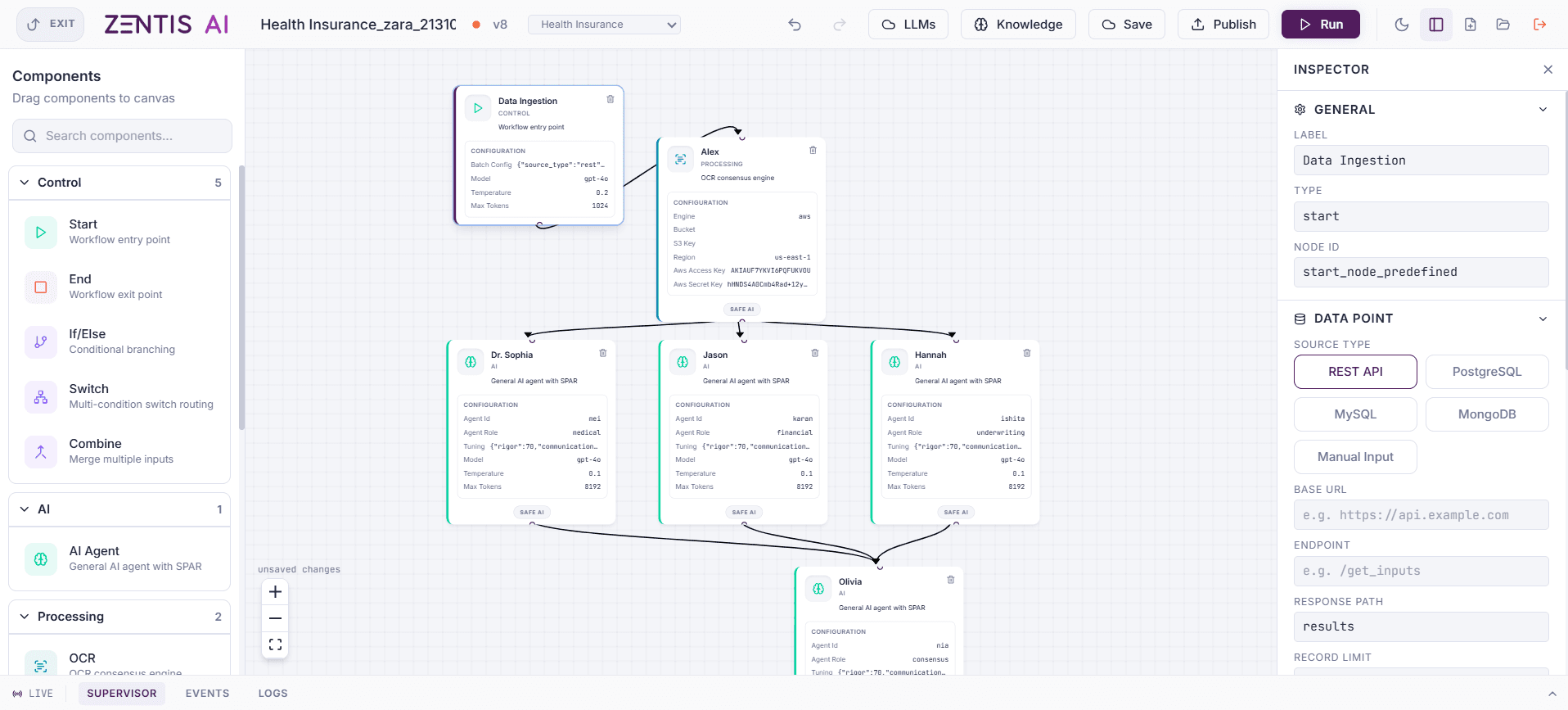The image size is (1568, 710).
Task: Click the Search components field
Action: point(122,136)
